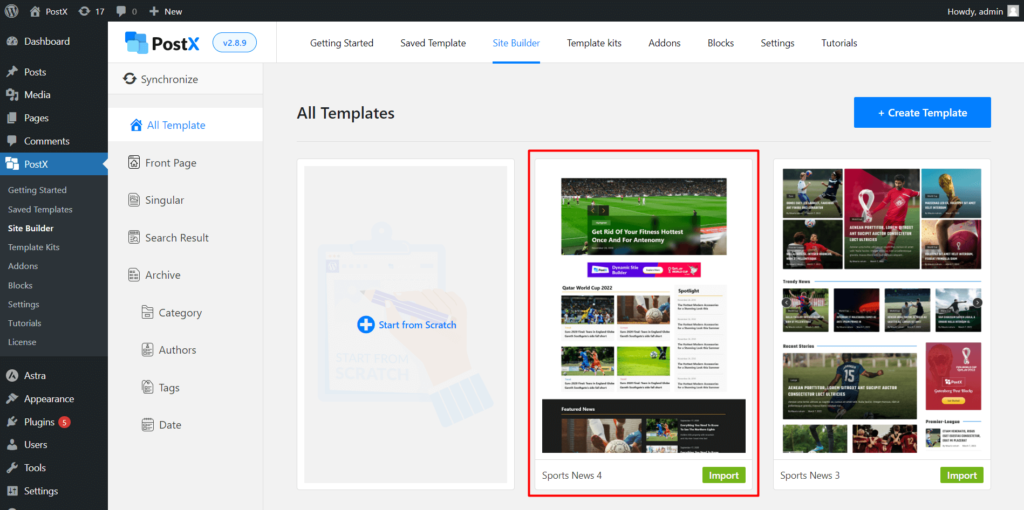Click the Settings icon in WordPress sidebar
Screen dimensions: 1024x510
12,491
